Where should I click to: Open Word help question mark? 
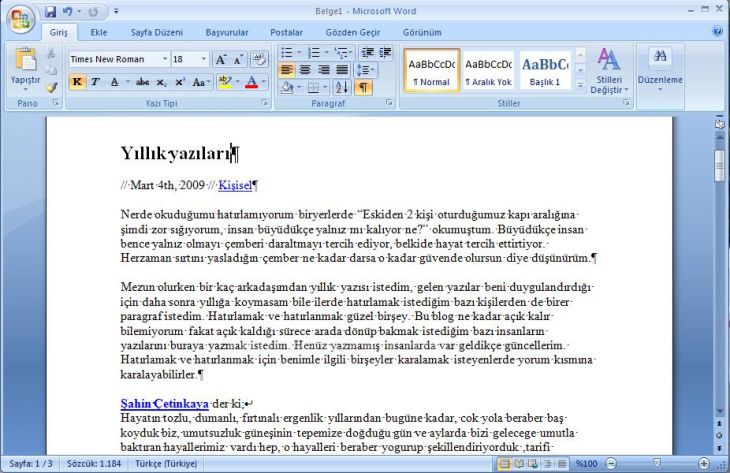tap(717, 31)
